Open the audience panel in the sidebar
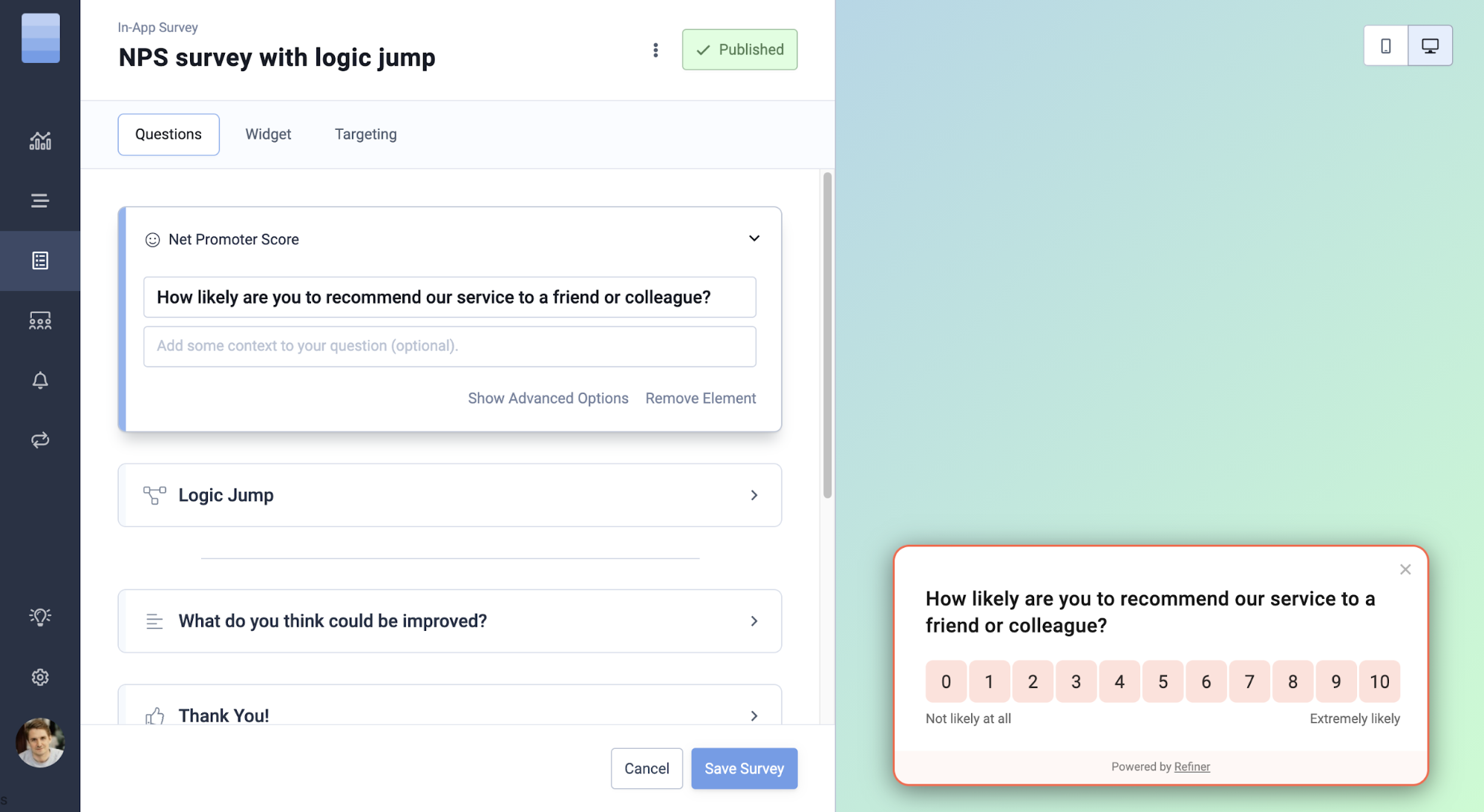Screen dimensions: 1484x812 [40, 320]
